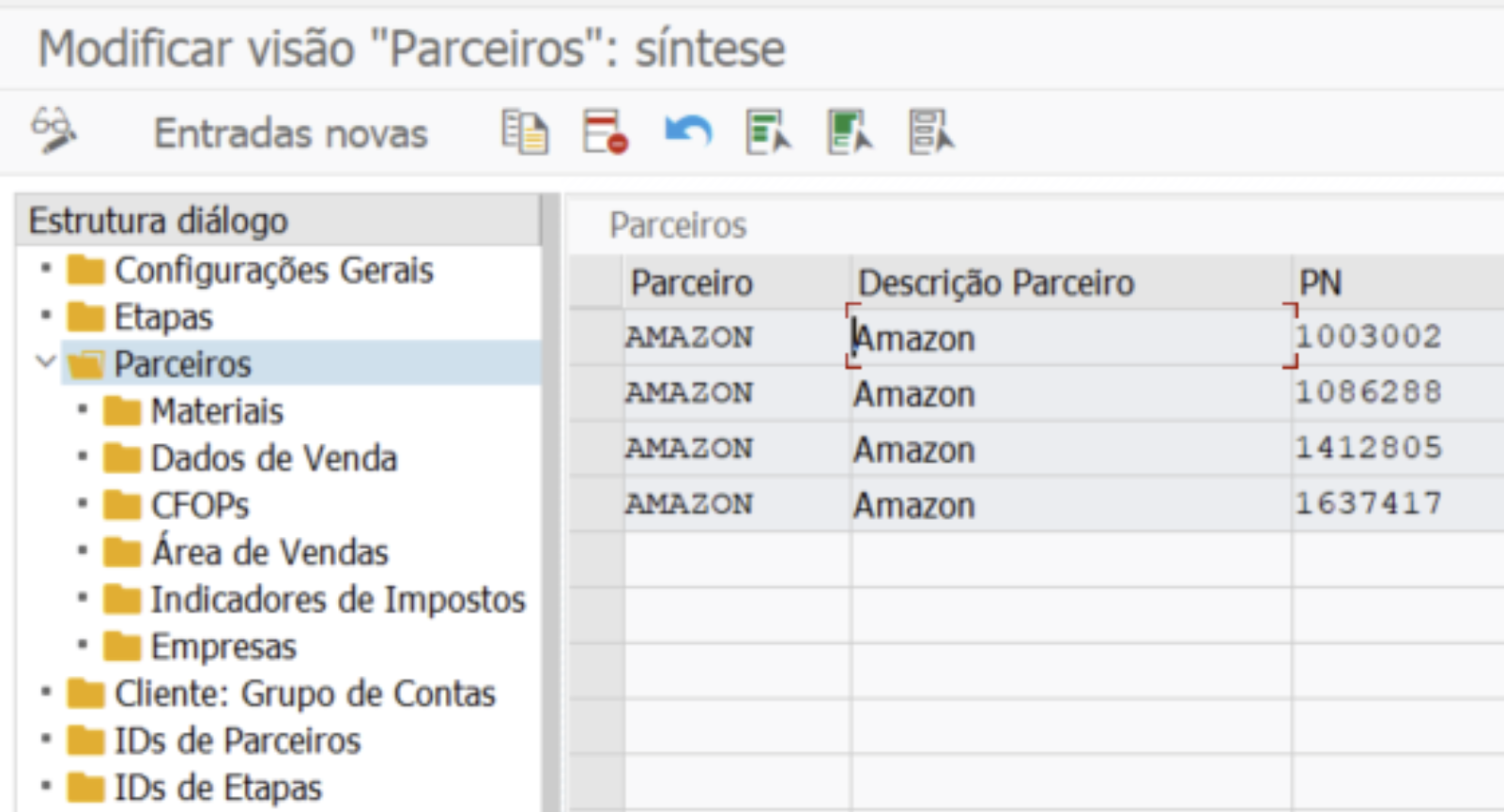Screen dimensions: 1504x812
Task: Open the Dados de Venda folder
Action: click(273, 458)
